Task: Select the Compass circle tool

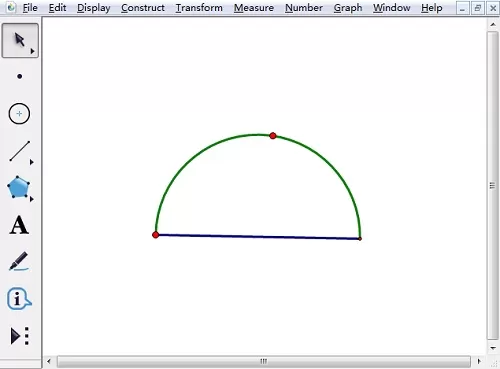Action: (x=19, y=114)
